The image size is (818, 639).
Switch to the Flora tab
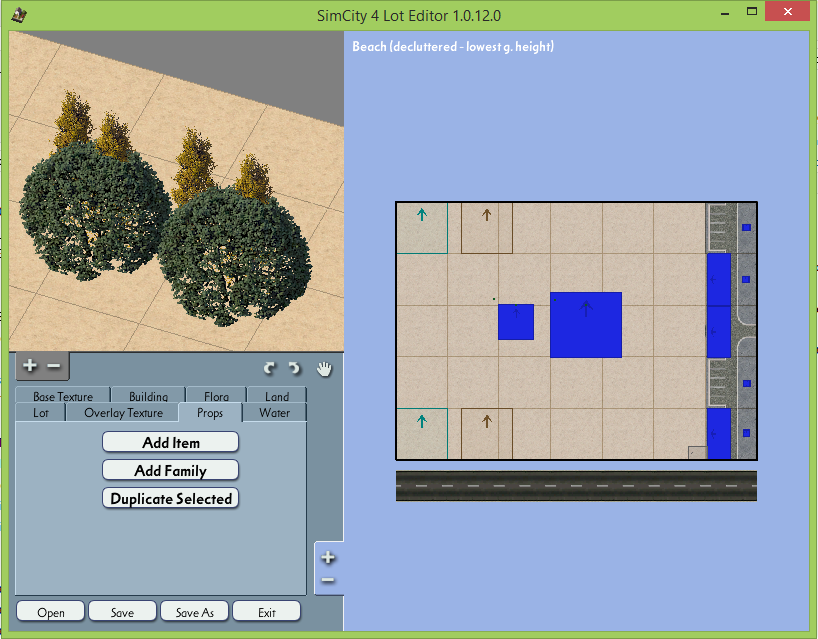pyautogui.click(x=216, y=395)
